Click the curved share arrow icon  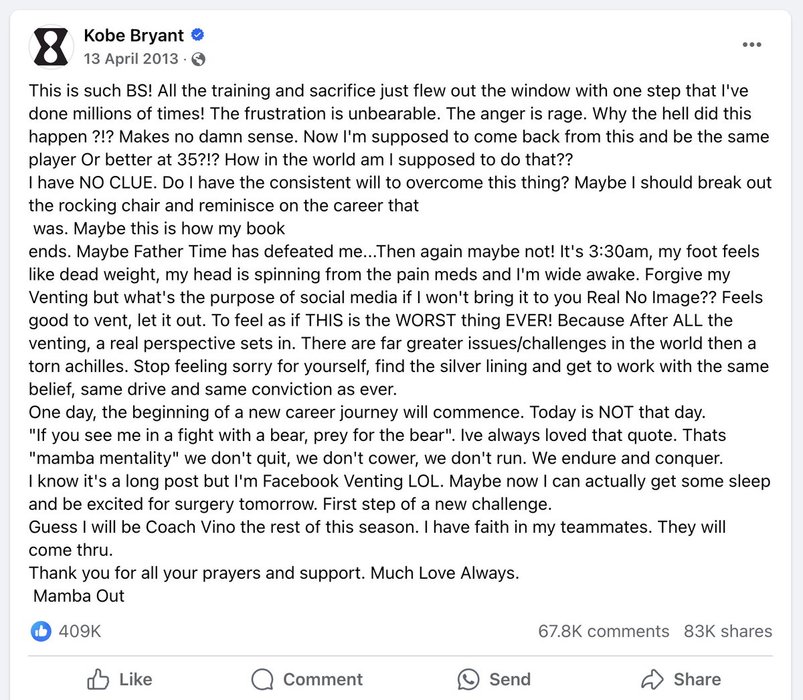click(652, 679)
